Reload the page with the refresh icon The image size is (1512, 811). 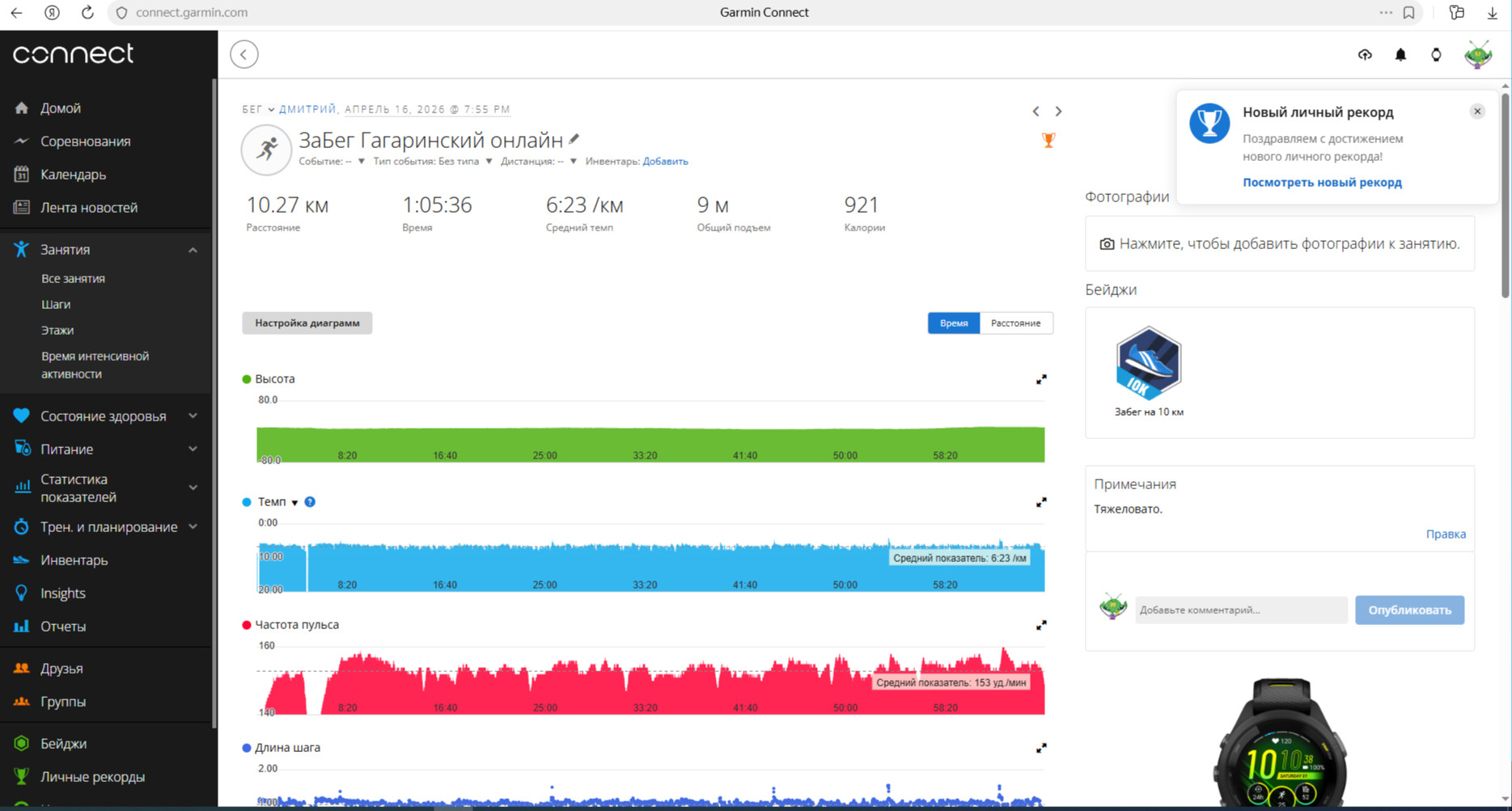(87, 12)
